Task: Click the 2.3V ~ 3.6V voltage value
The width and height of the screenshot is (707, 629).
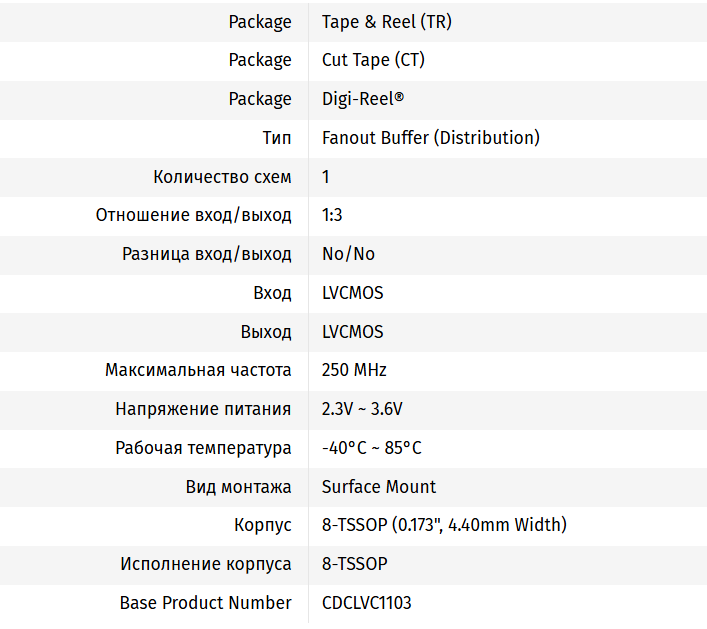Action: pos(362,409)
